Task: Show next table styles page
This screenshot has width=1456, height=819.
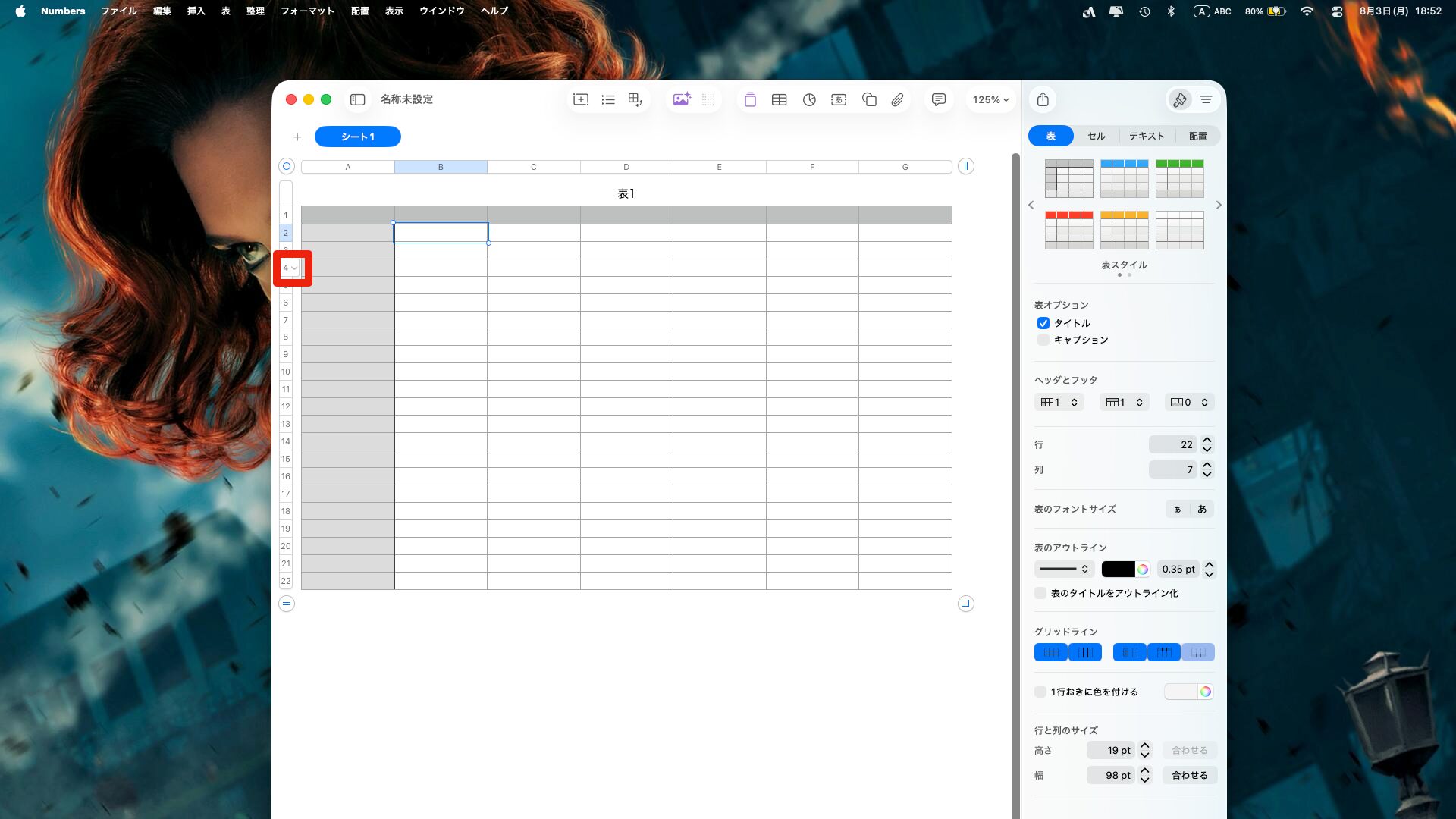Action: pos(1219,205)
